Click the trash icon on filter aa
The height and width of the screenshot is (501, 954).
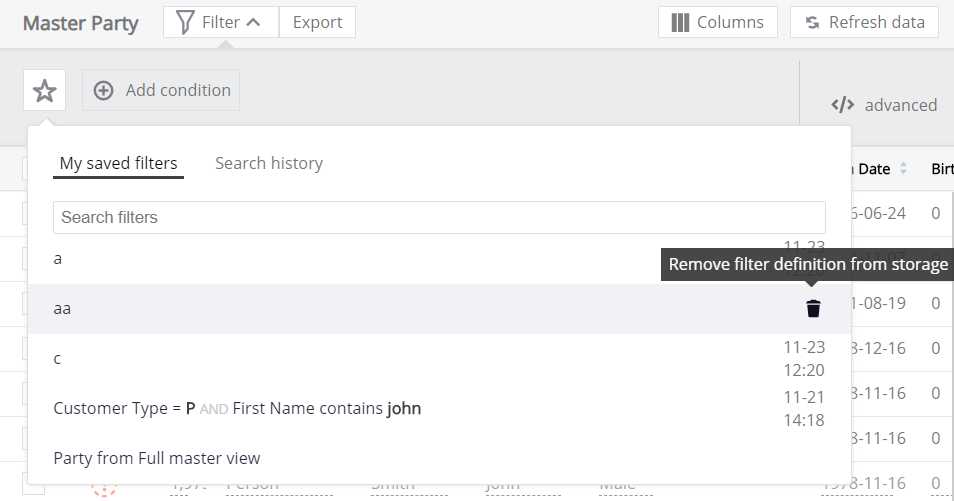click(x=813, y=309)
